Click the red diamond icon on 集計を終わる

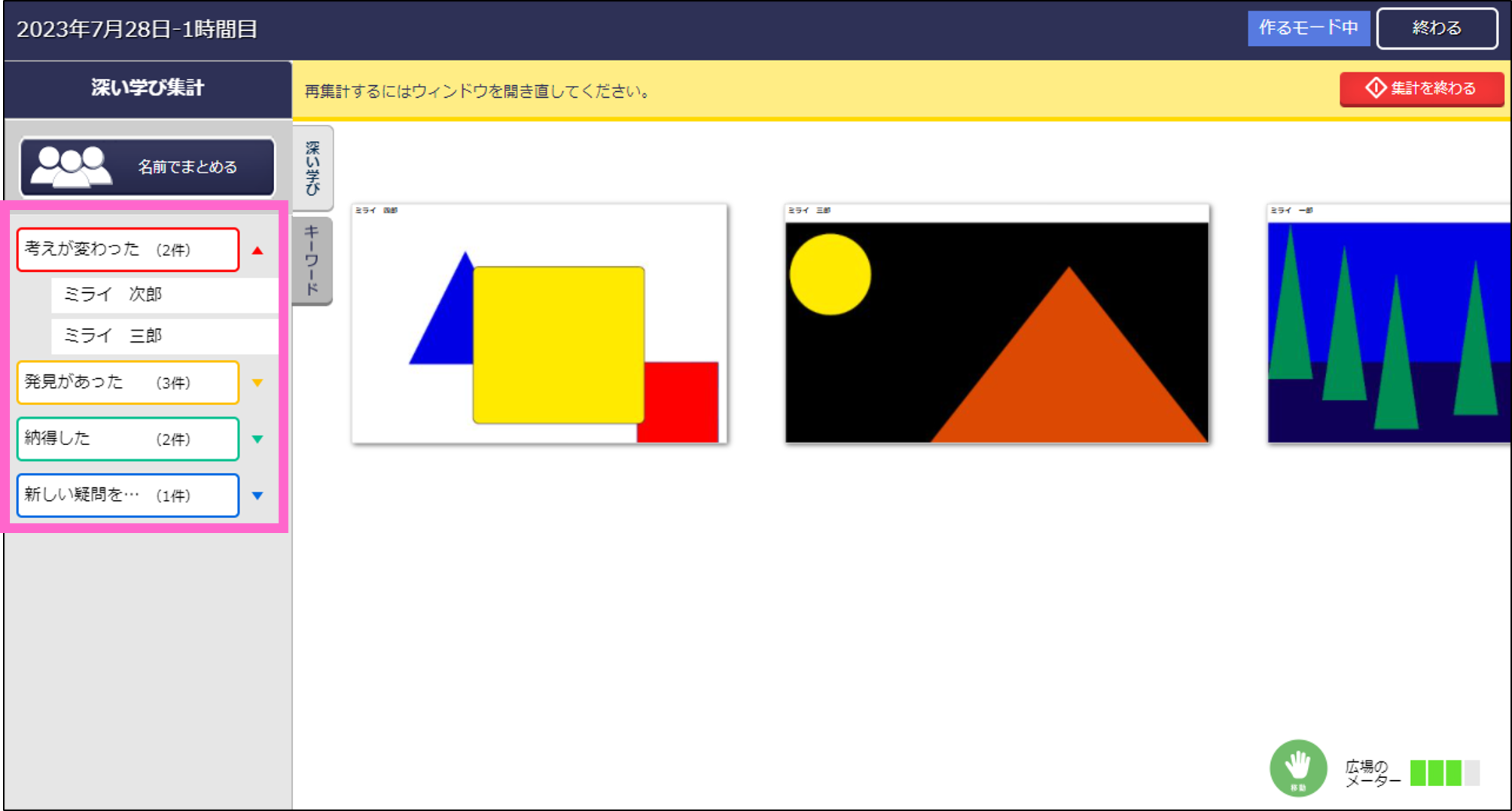(1376, 88)
